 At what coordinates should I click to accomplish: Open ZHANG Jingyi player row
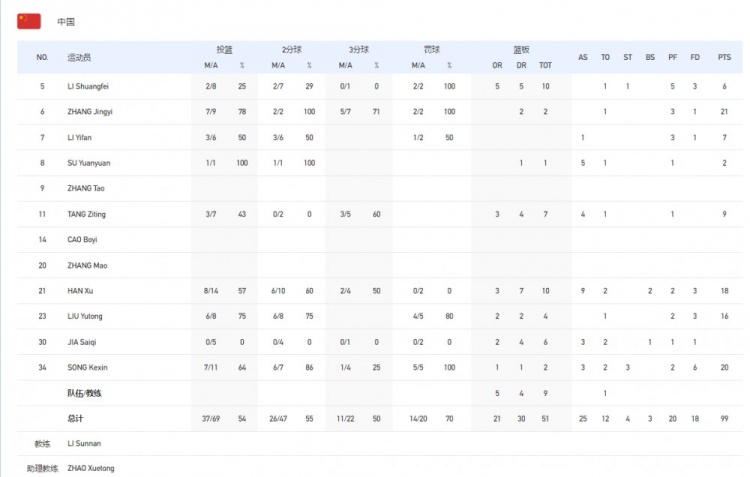coord(89,112)
